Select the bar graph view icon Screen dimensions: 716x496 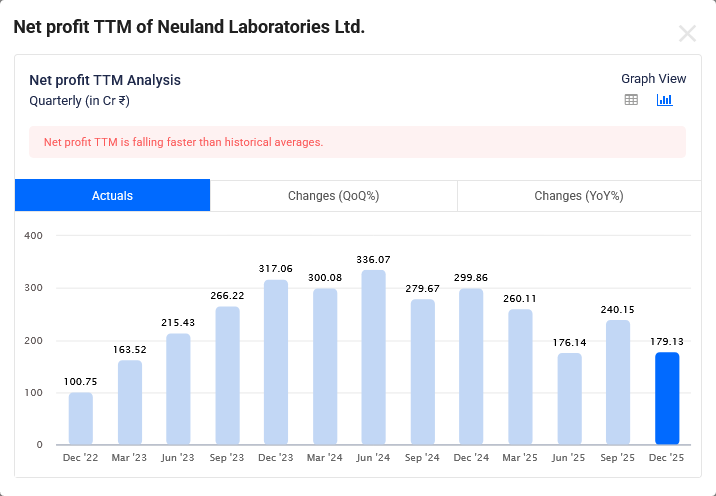pos(664,100)
